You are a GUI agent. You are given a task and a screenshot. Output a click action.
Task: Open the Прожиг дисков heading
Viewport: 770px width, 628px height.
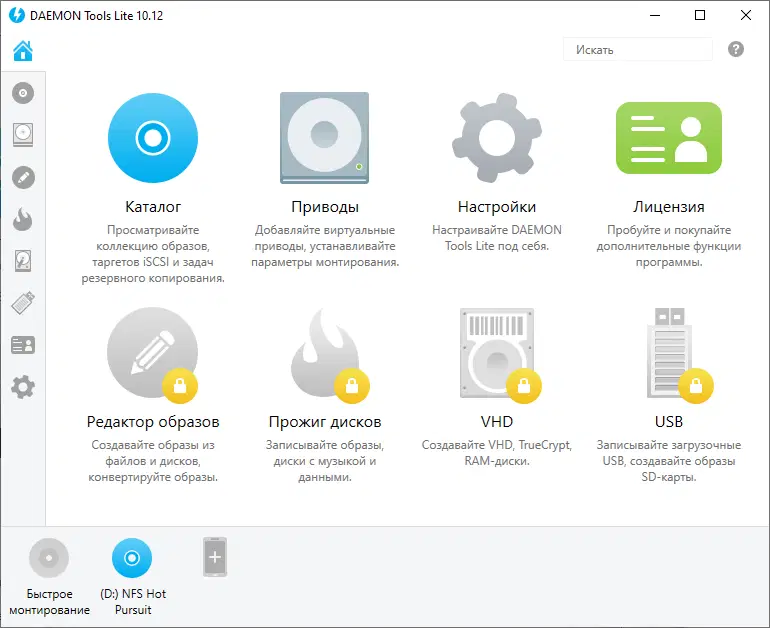(x=325, y=422)
